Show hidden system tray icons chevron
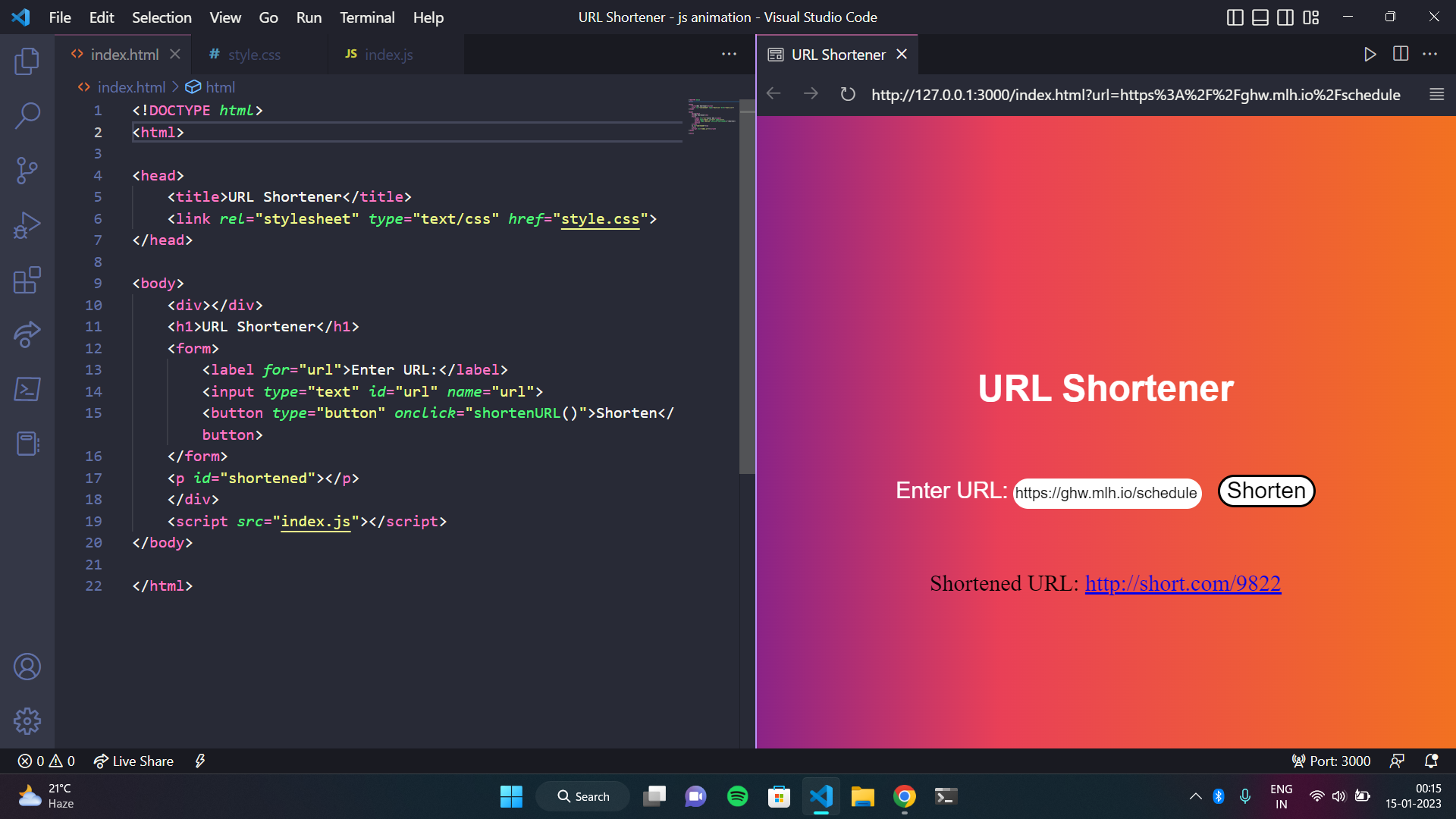Screen dimensions: 1456x819 [1195, 796]
